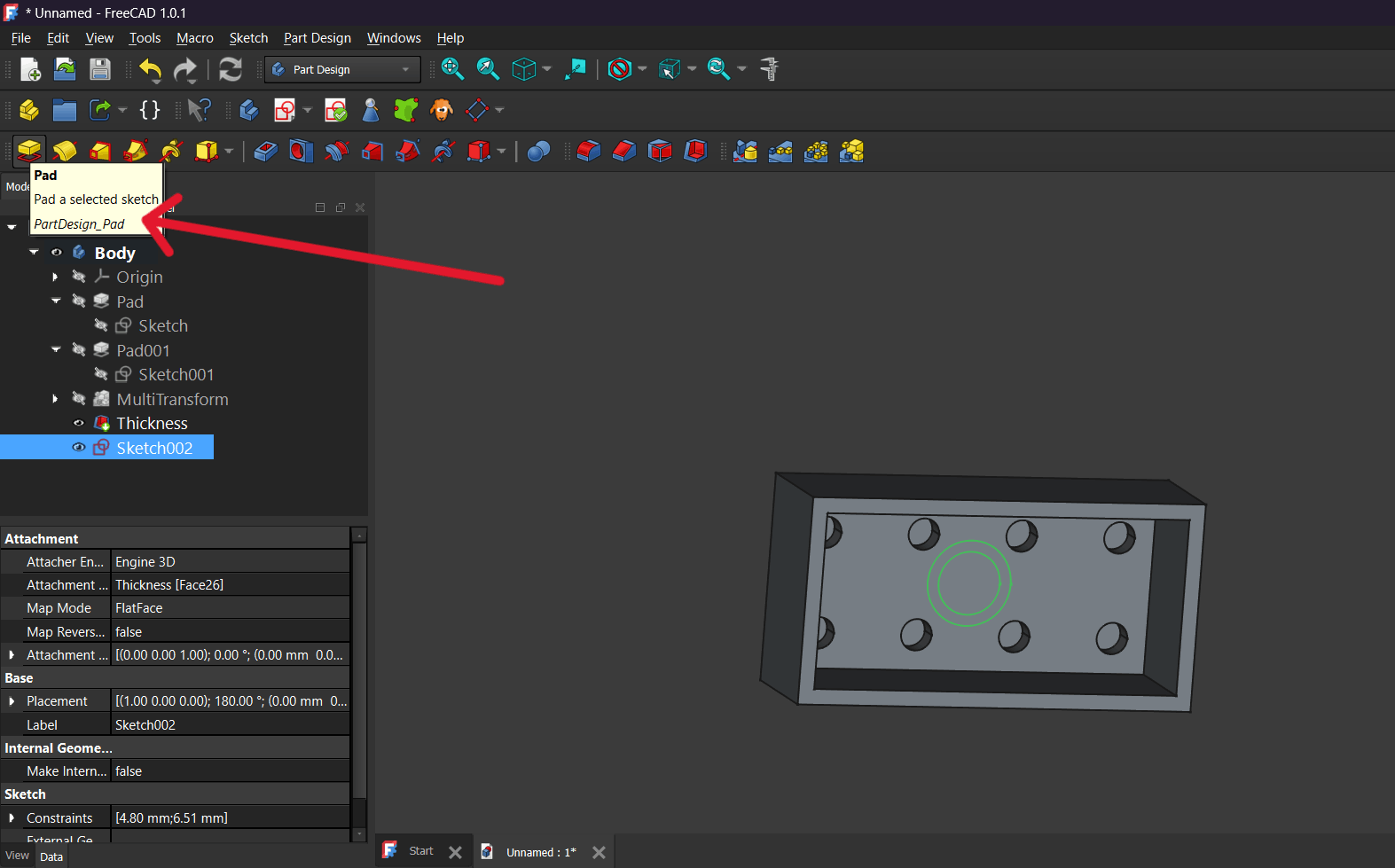Click the Pad tool icon

(x=29, y=151)
